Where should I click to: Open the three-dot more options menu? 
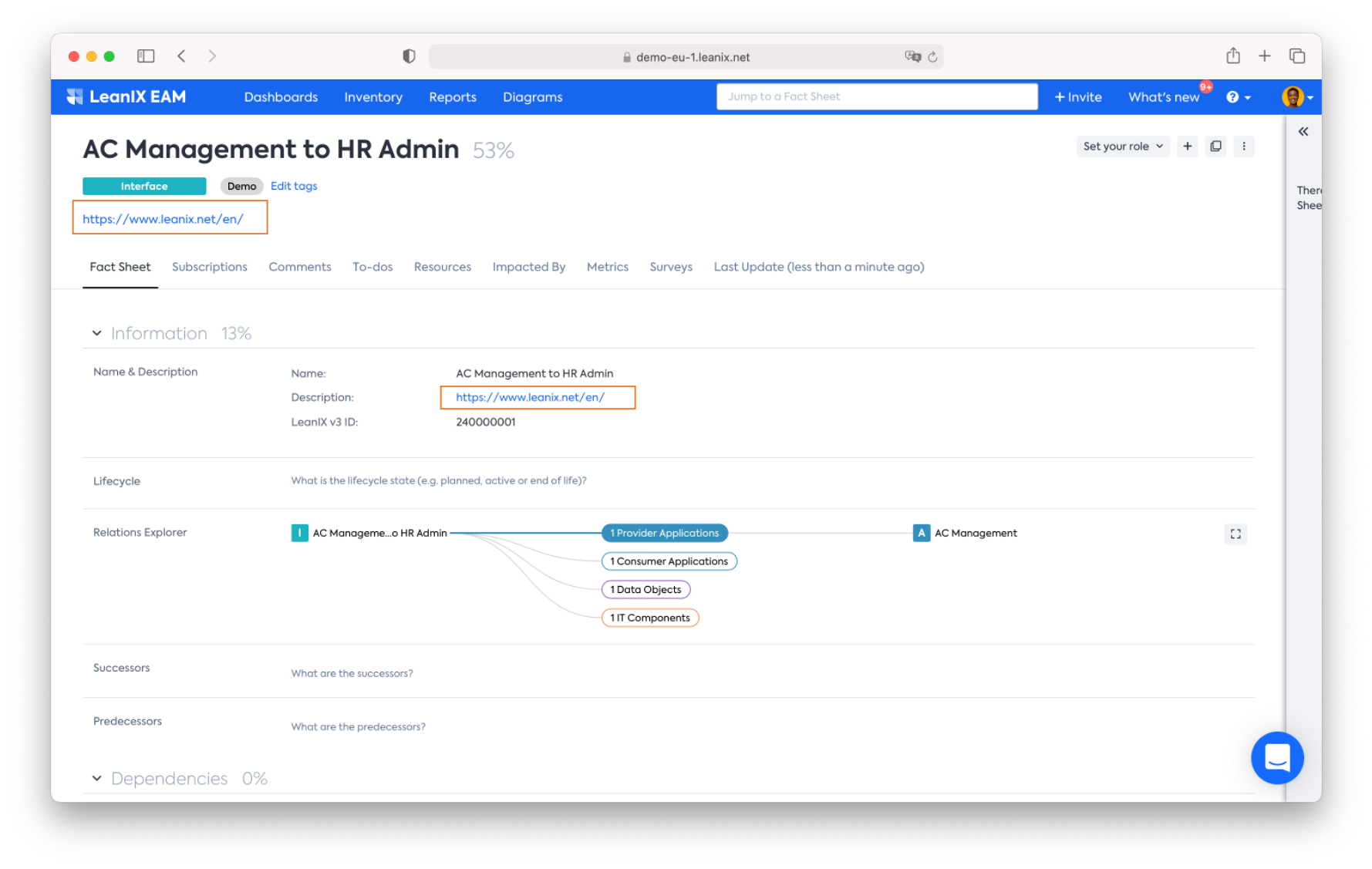[x=1244, y=147]
